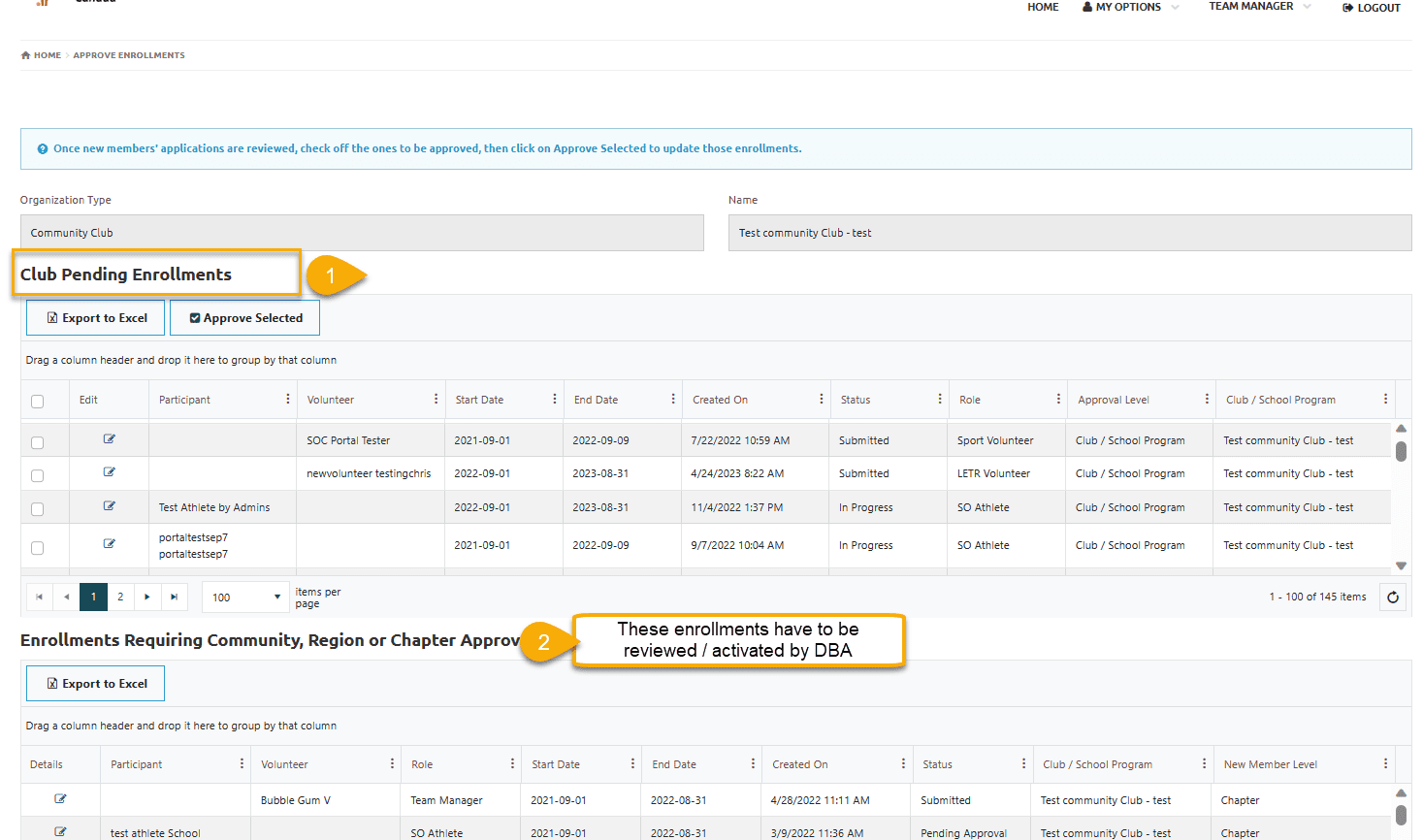
Task: Click the pending grid vertical scrollbar thumb
Action: tap(1401, 451)
